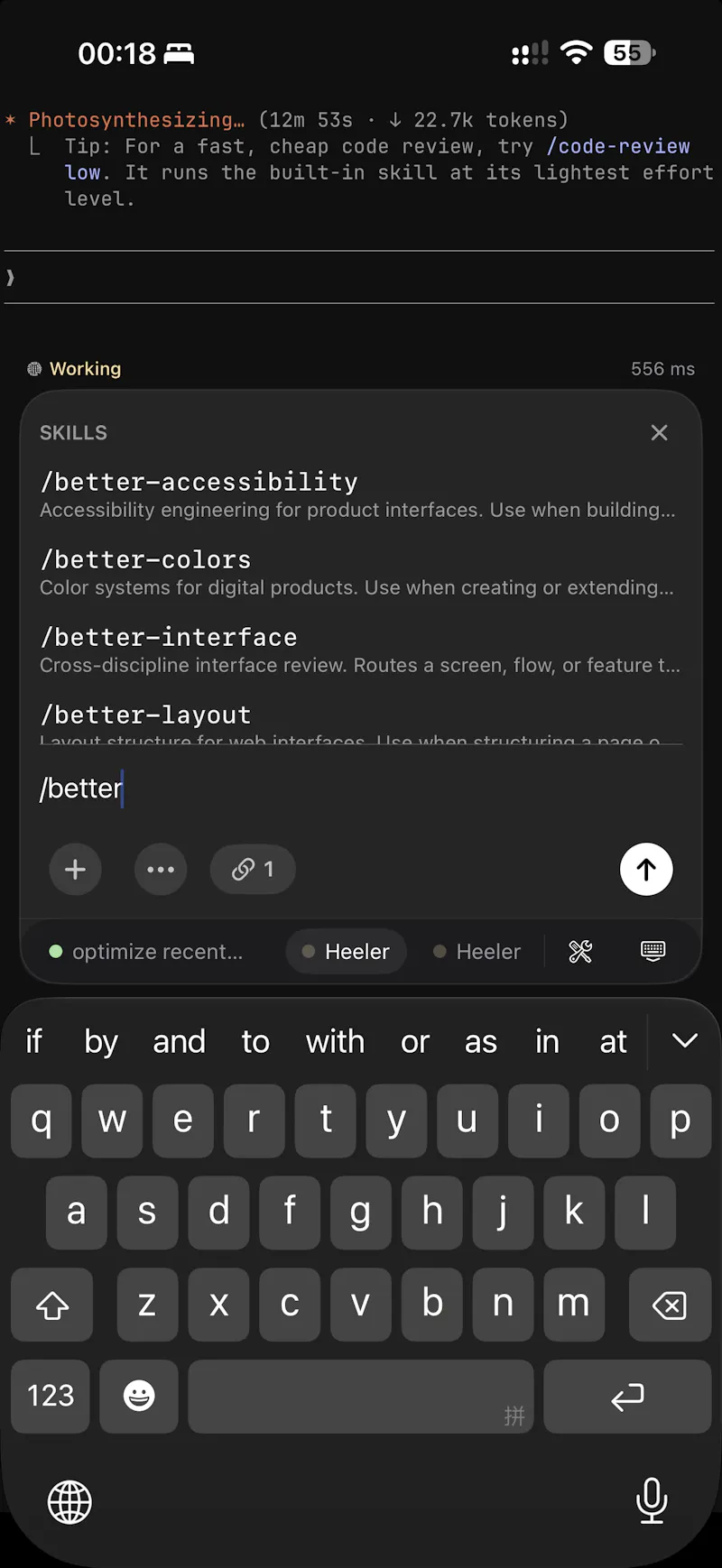Select the active Heeler session tab
Image resolution: width=722 pixels, height=1568 pixels.
[x=347, y=951]
